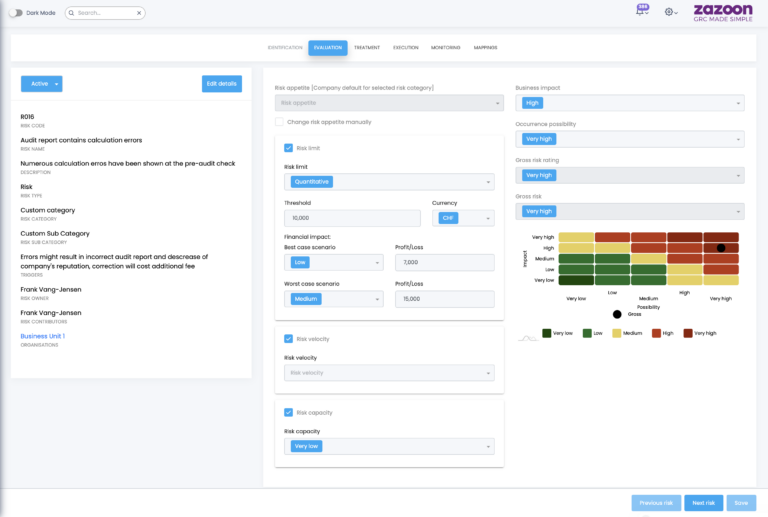Click the Next risk button
The image size is (768, 517).
pos(704,503)
